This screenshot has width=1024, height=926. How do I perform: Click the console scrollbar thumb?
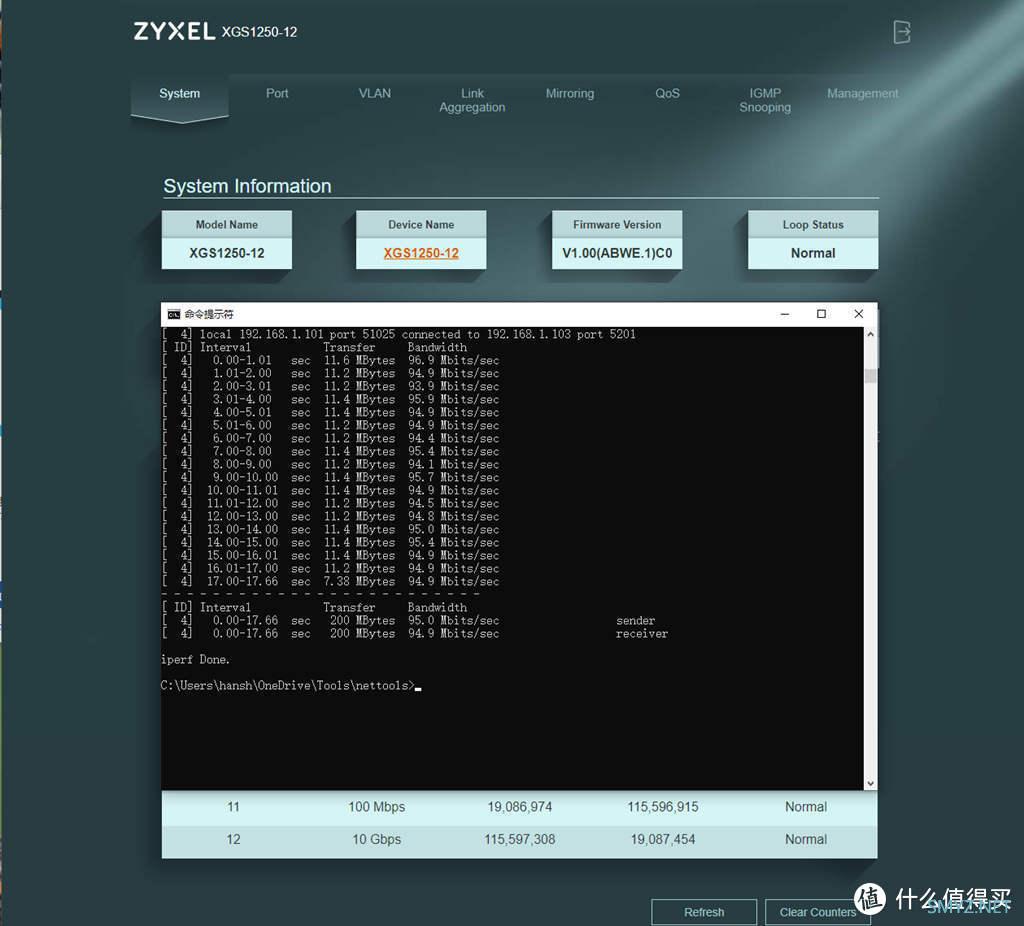871,376
